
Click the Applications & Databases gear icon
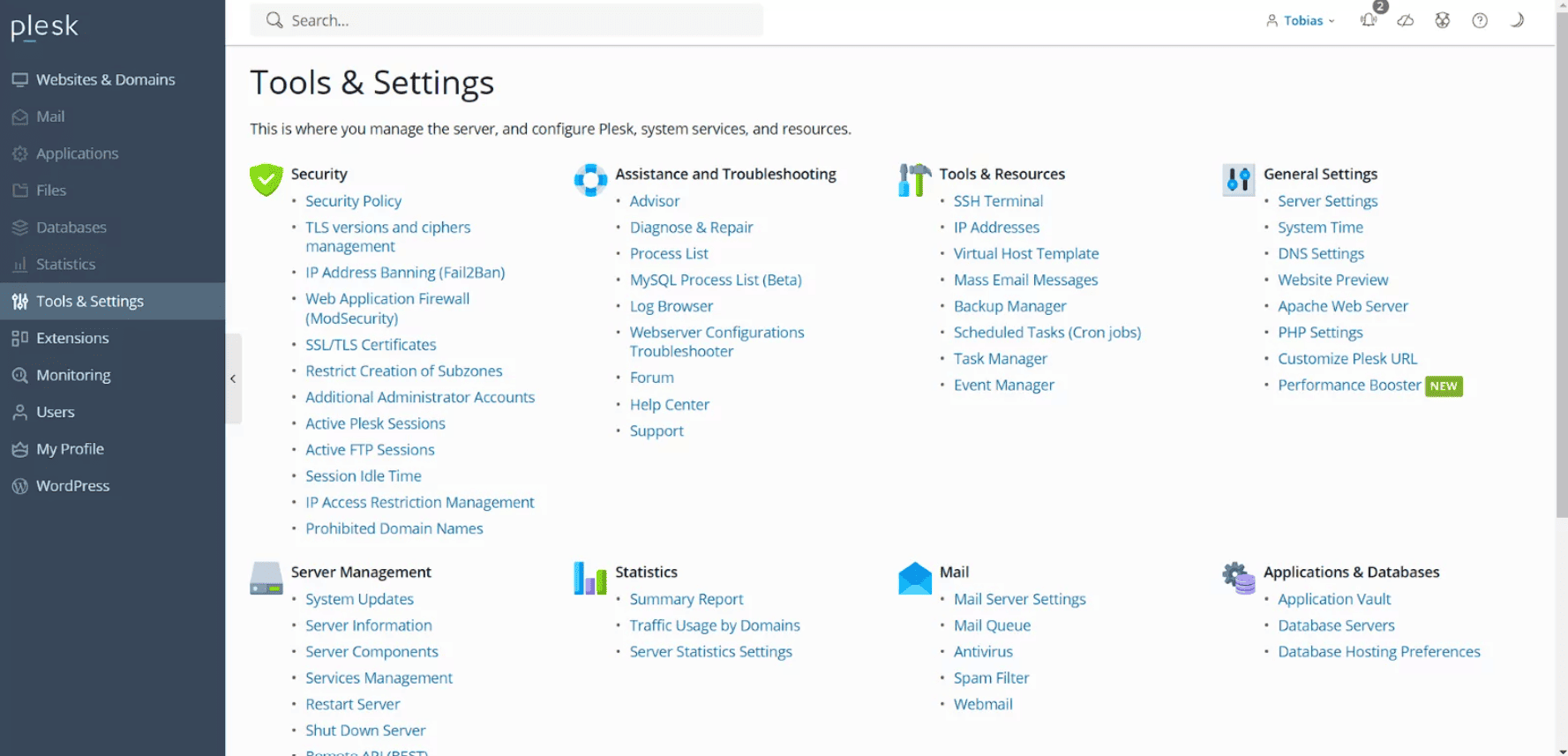click(x=1239, y=579)
